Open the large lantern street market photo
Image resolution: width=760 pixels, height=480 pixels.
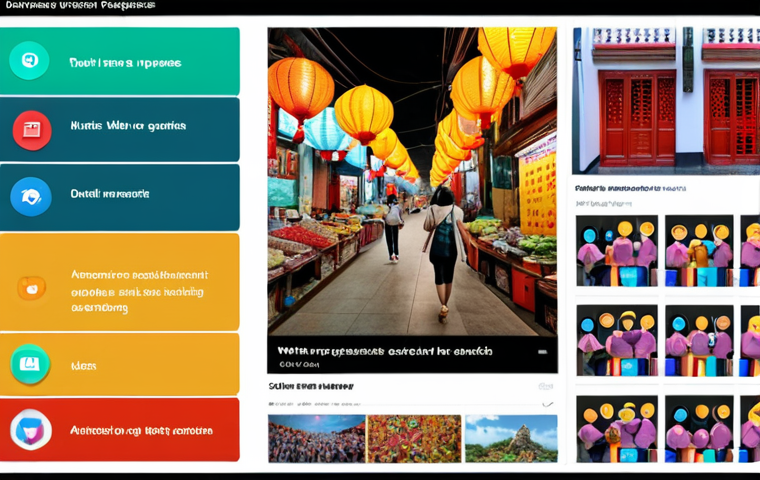tap(412, 182)
